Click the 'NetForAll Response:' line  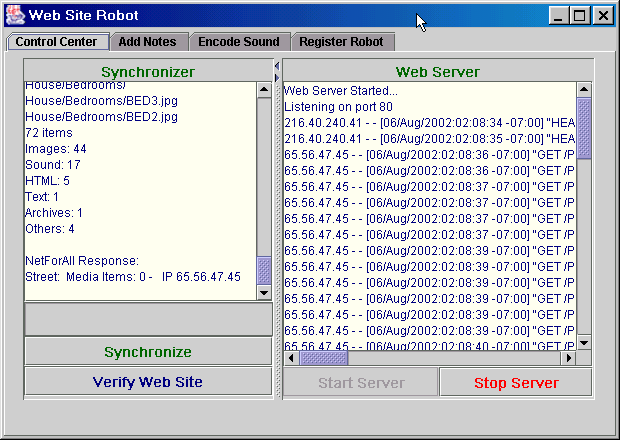click(x=82, y=261)
